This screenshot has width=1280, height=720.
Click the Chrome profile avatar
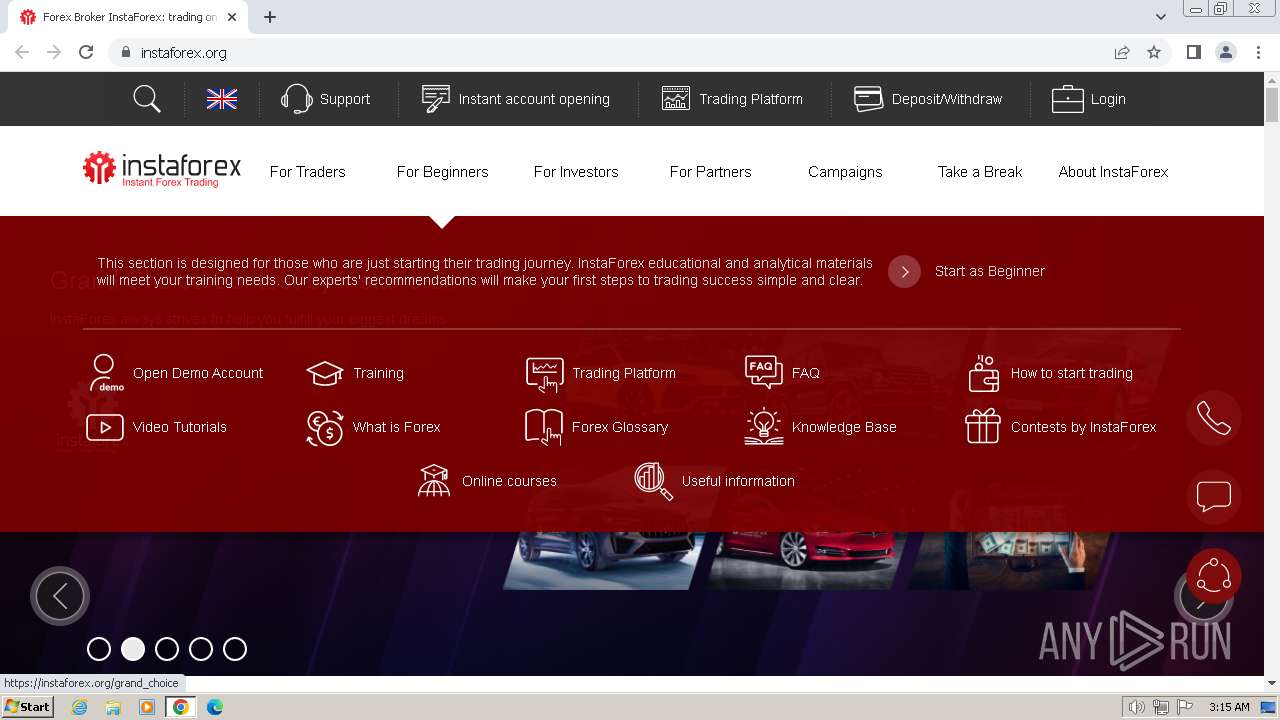(x=1226, y=52)
